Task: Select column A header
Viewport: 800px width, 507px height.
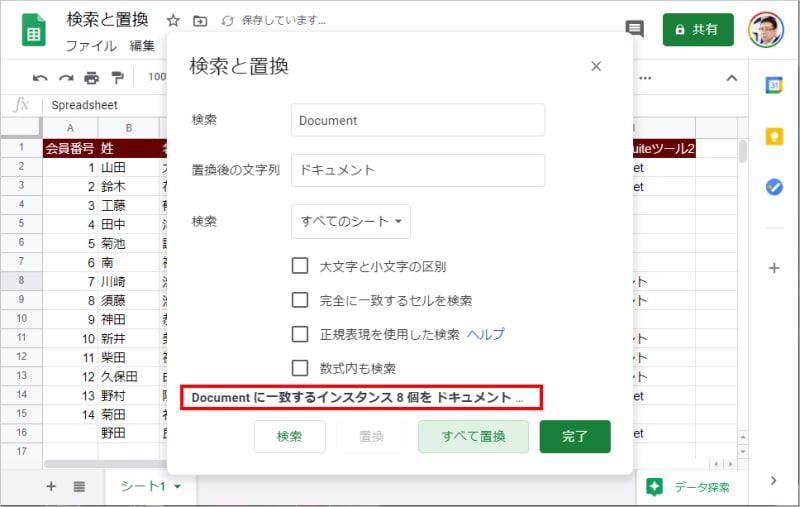Action: [70, 128]
